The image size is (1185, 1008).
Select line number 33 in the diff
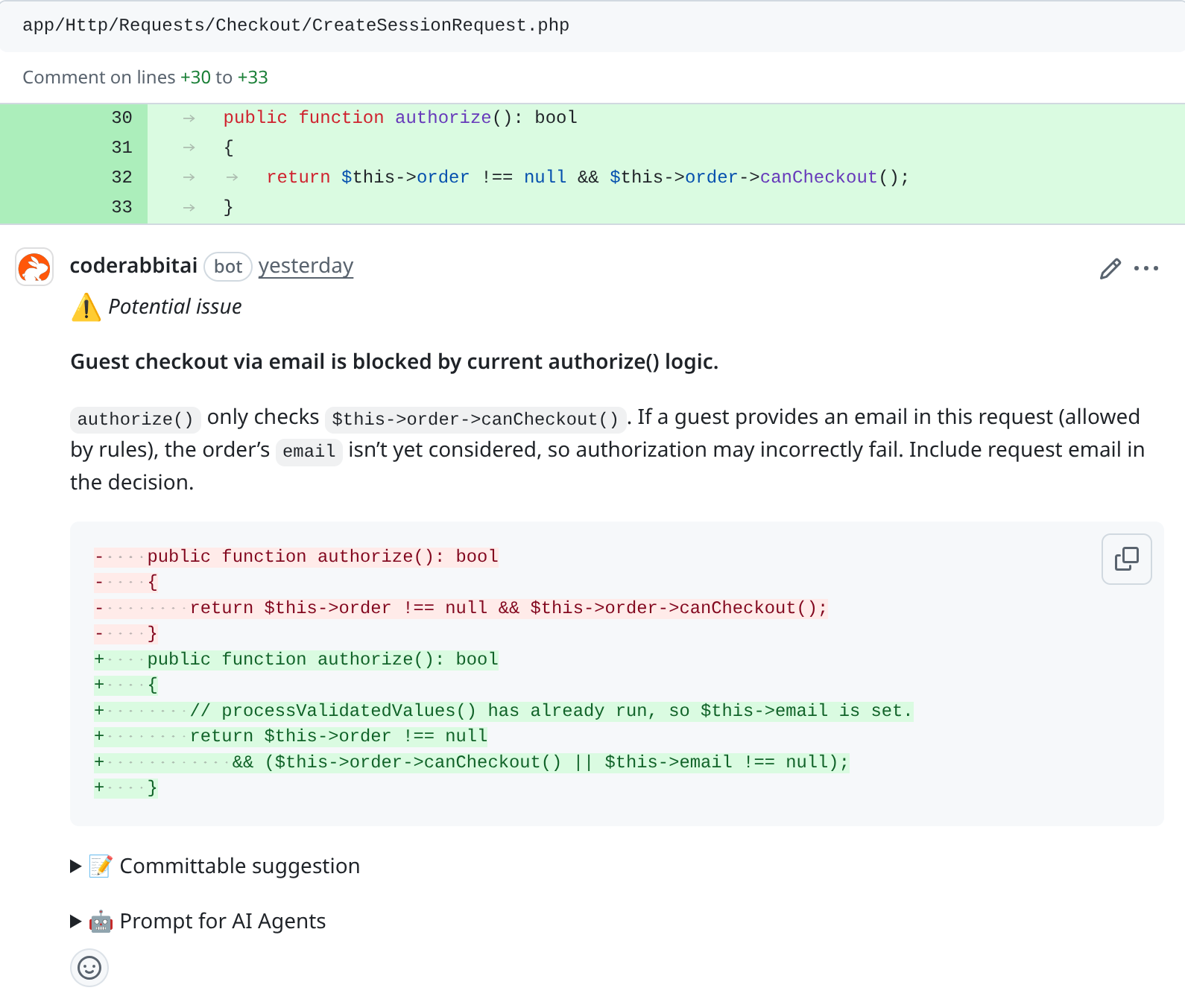tap(121, 207)
